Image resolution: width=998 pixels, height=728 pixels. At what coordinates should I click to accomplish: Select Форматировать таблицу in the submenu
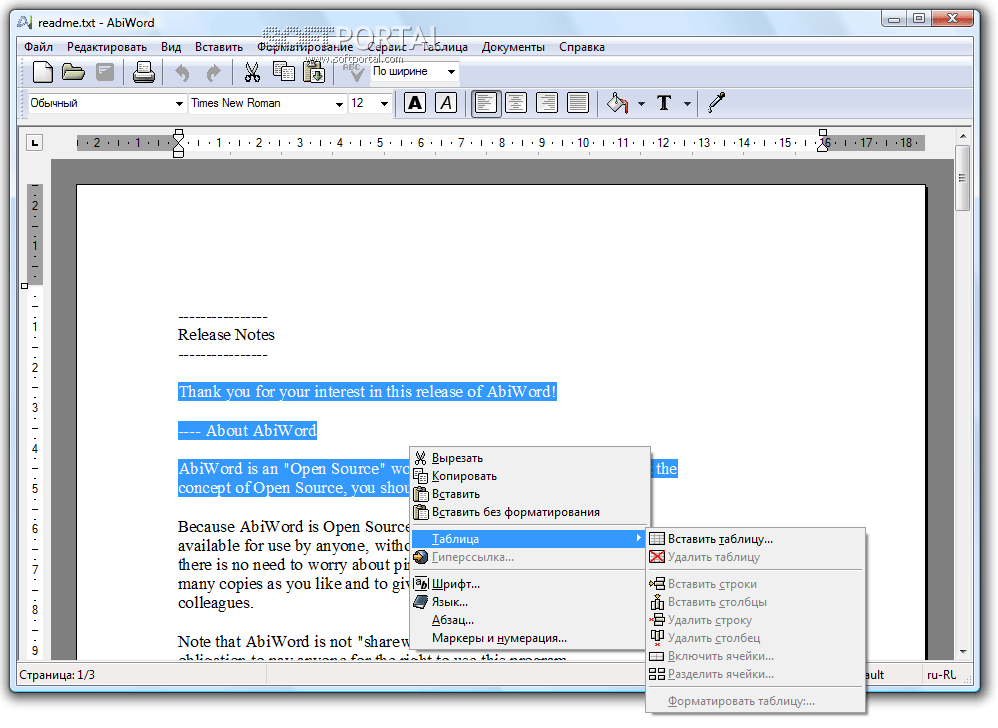pyautogui.click(x=756, y=701)
